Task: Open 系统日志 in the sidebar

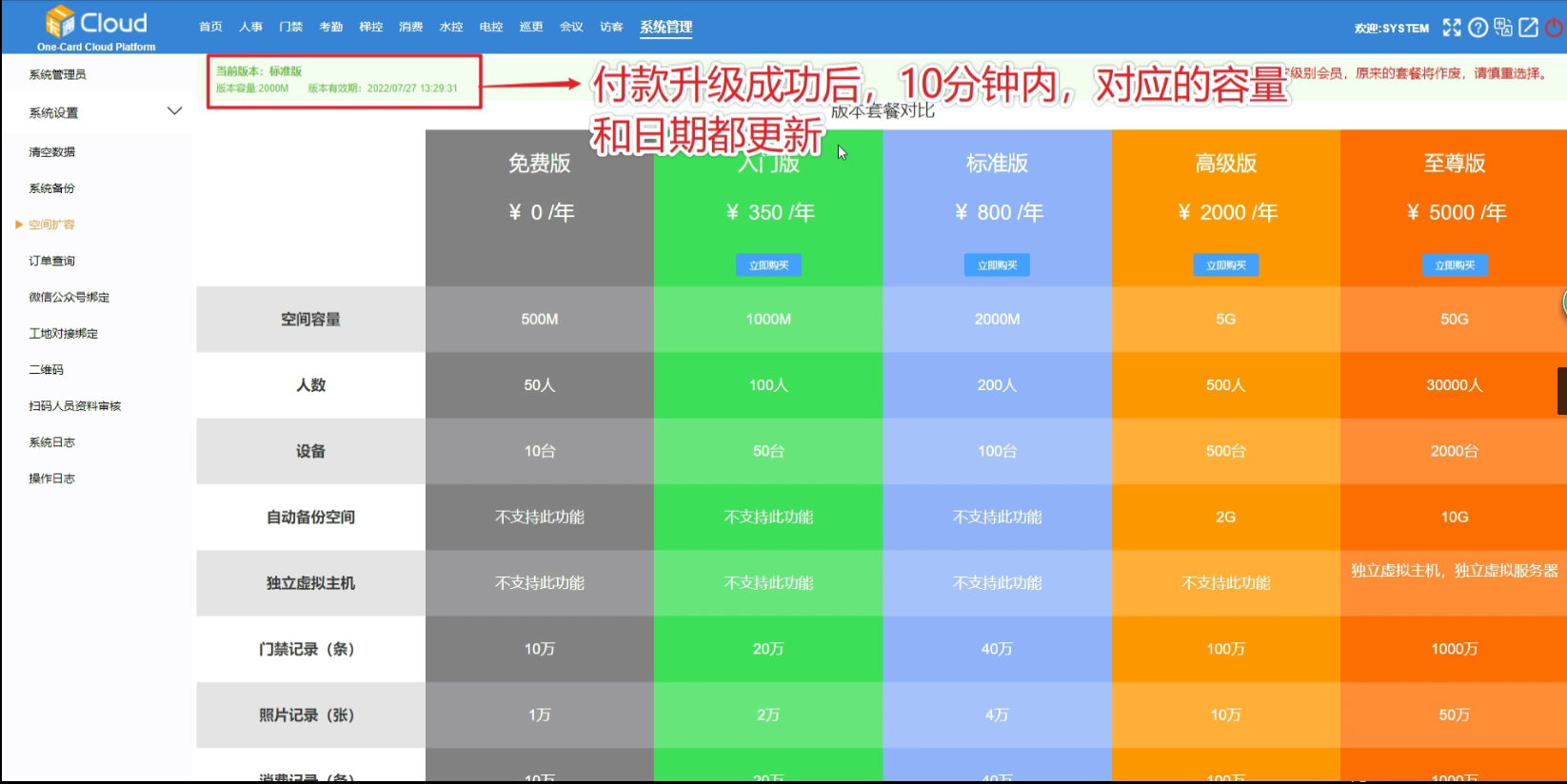Action: (x=51, y=442)
